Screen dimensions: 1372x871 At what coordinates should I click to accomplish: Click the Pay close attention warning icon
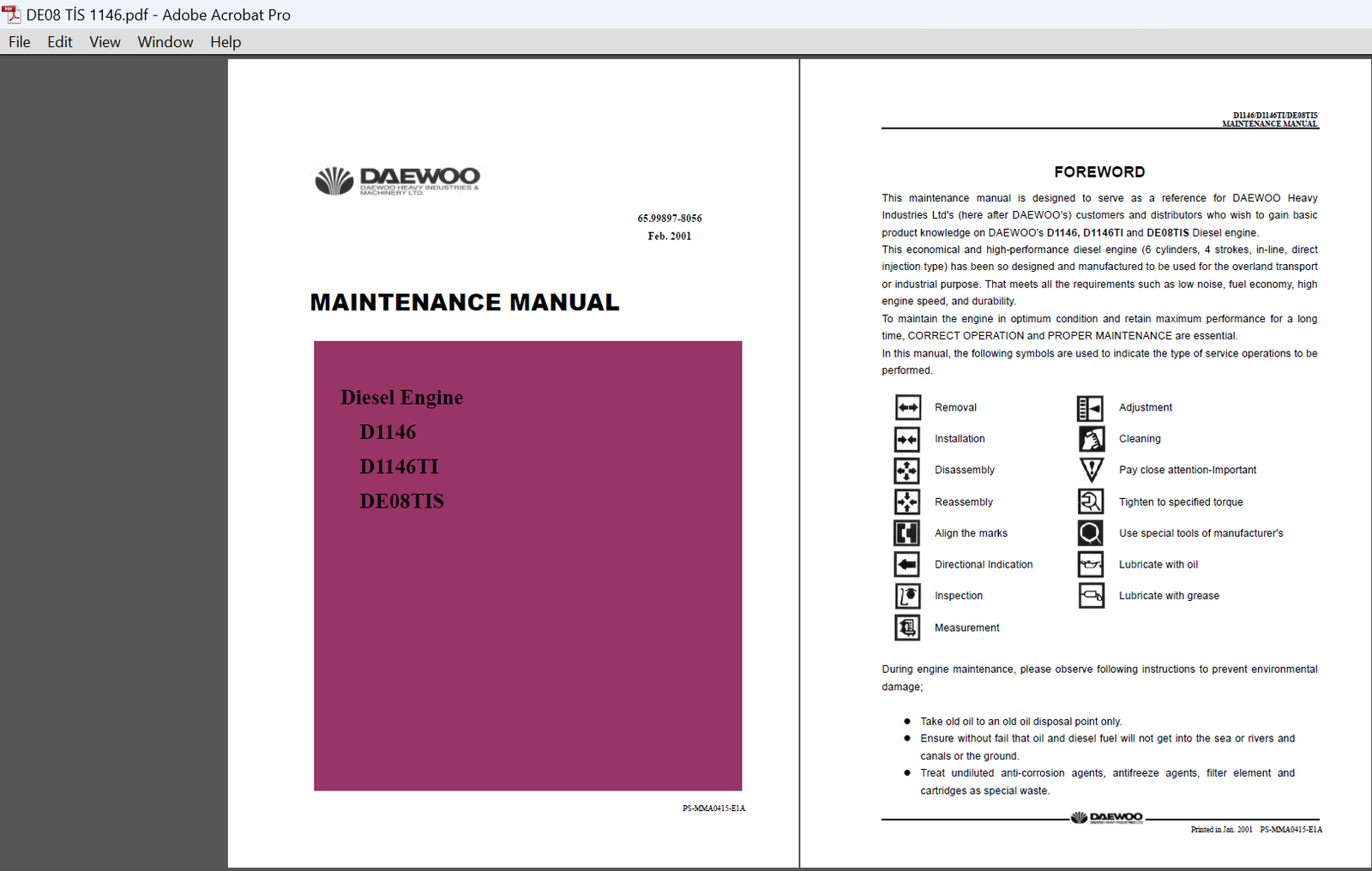1091,470
